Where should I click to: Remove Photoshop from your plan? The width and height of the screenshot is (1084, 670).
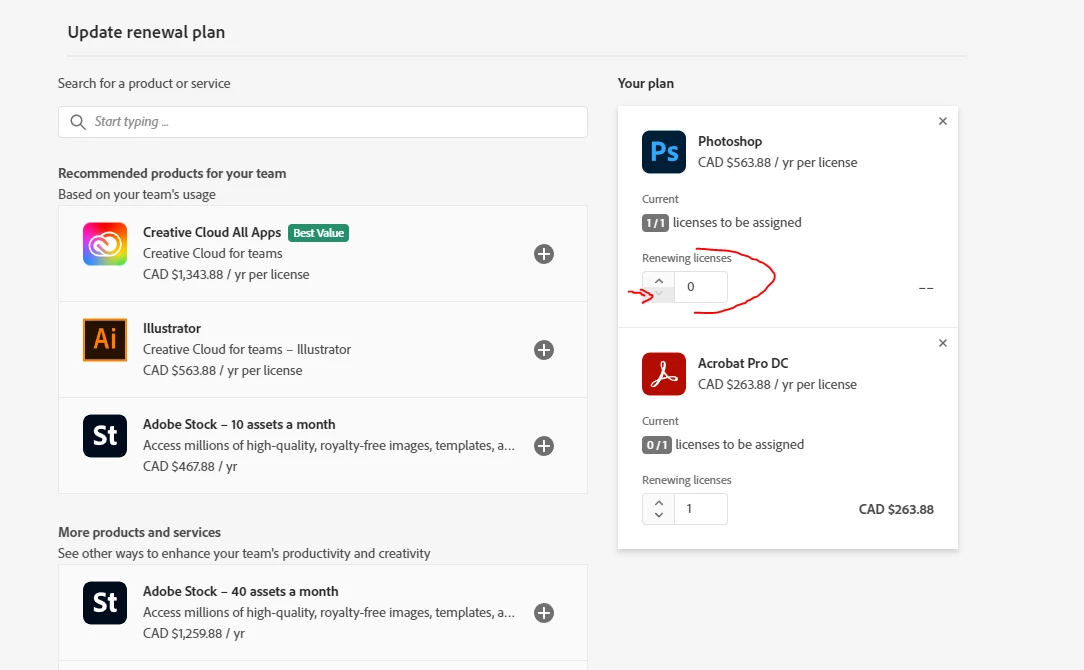942,121
